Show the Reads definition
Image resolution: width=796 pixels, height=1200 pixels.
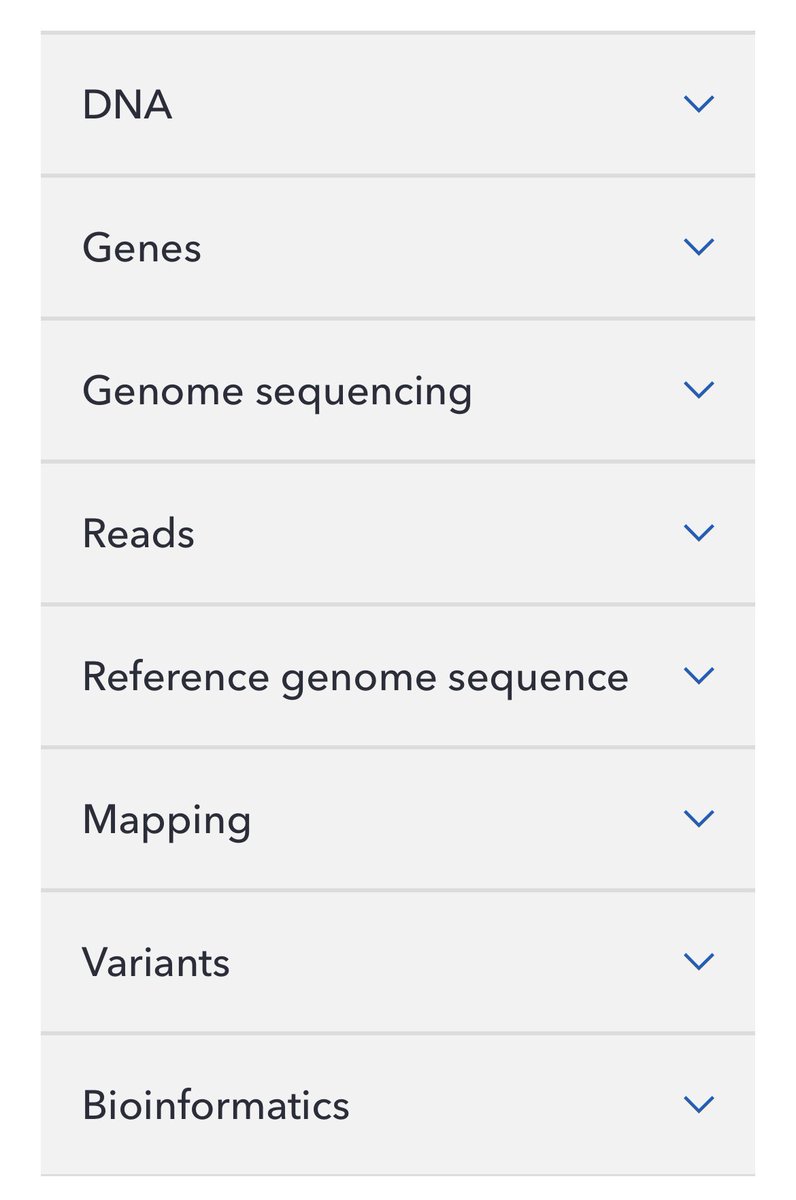pyautogui.click(x=138, y=534)
